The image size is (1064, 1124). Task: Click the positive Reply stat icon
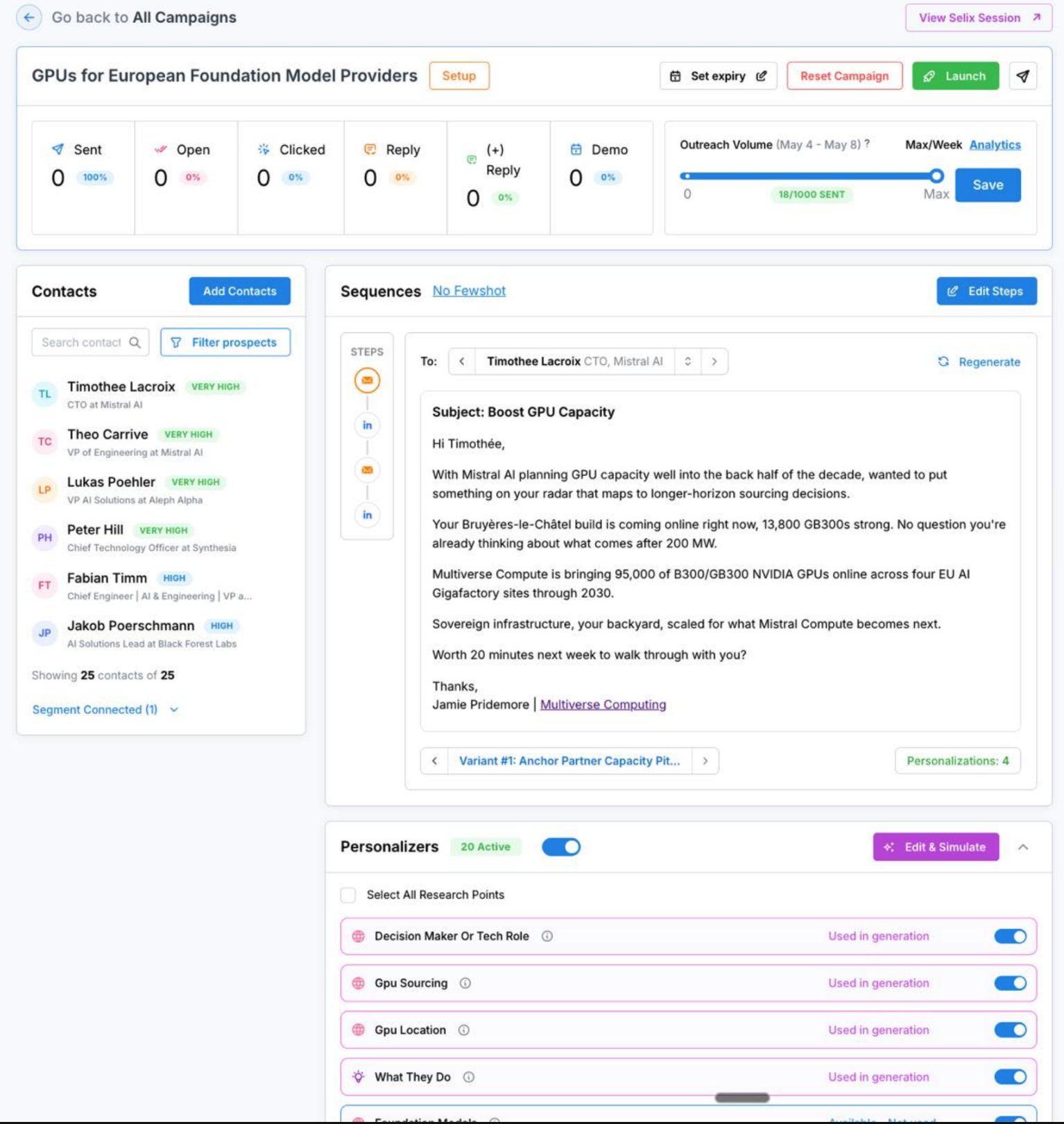click(x=472, y=160)
